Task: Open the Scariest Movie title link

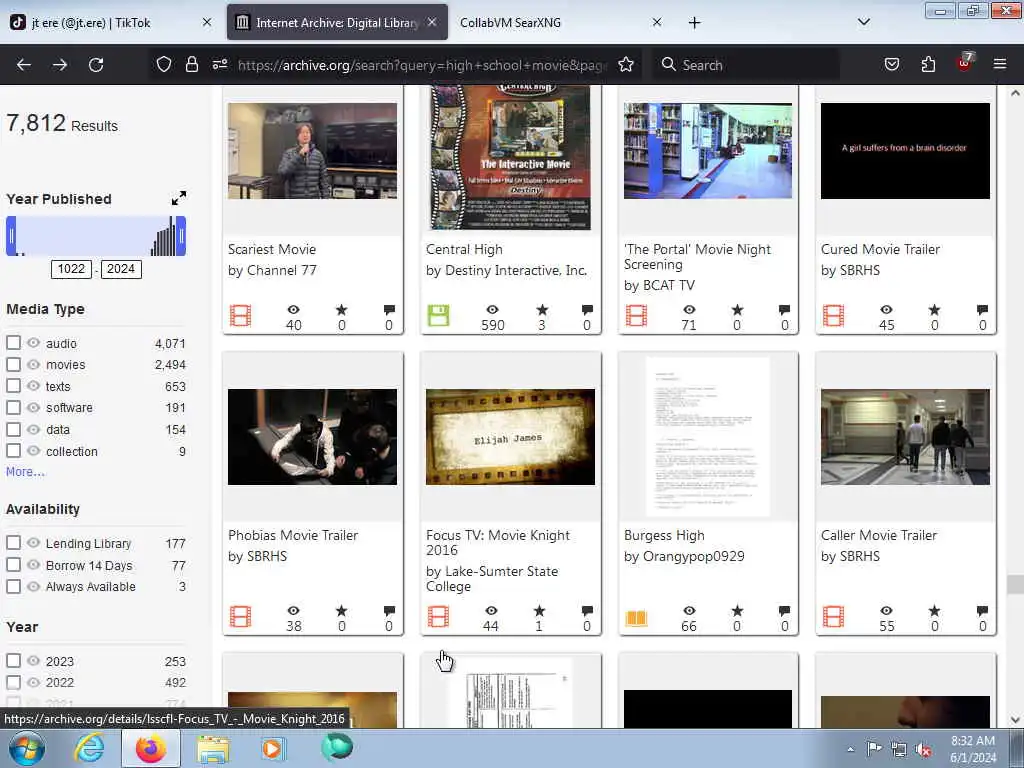Action: pos(272,249)
